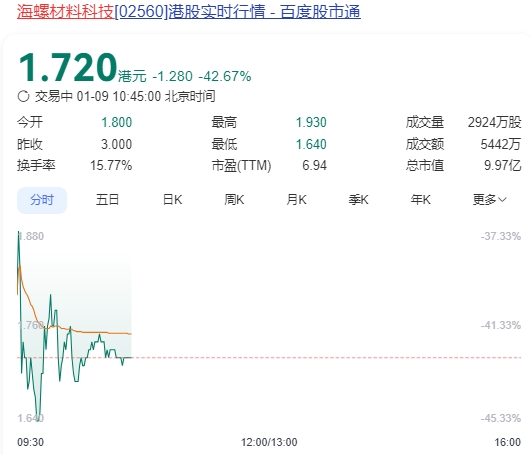Select the 分时 chart tab
The width and height of the screenshot is (531, 455).
point(42,200)
